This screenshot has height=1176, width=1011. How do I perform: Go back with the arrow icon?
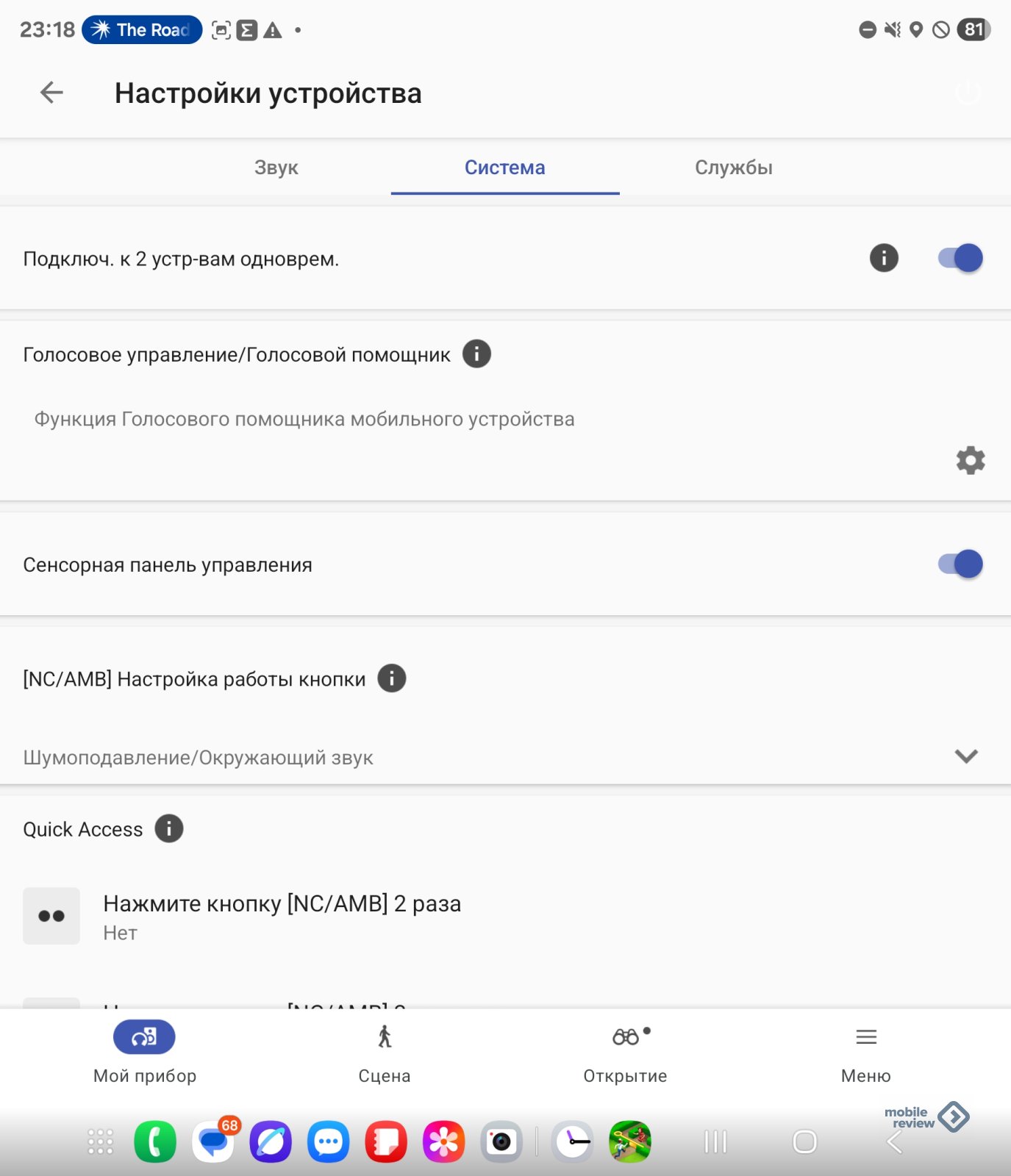point(51,93)
